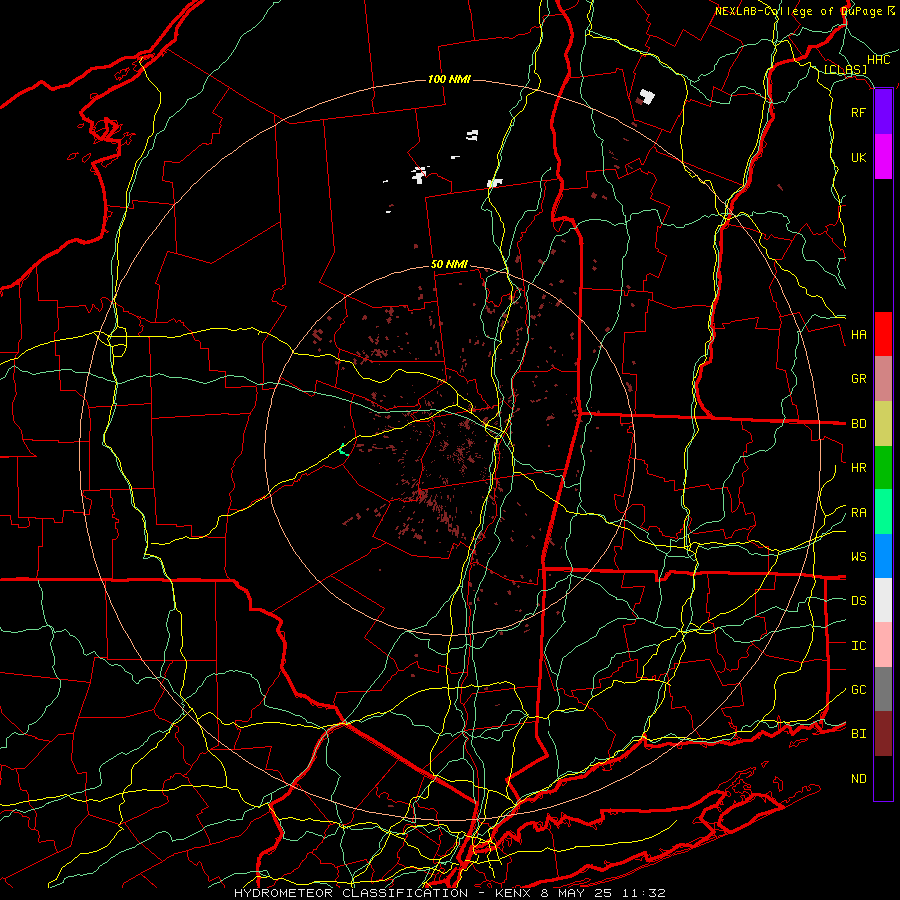
Task: Click the IC legend label
Action: click(x=858, y=646)
